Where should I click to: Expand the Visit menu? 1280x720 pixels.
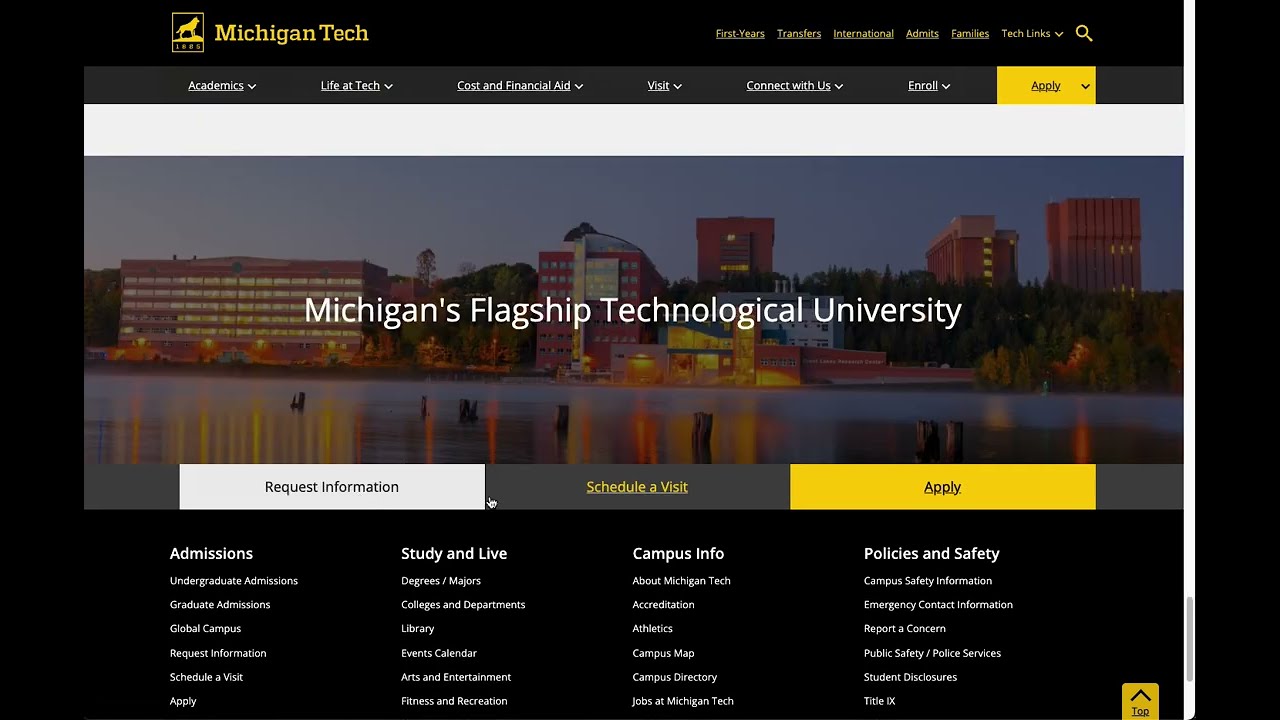[x=665, y=86]
